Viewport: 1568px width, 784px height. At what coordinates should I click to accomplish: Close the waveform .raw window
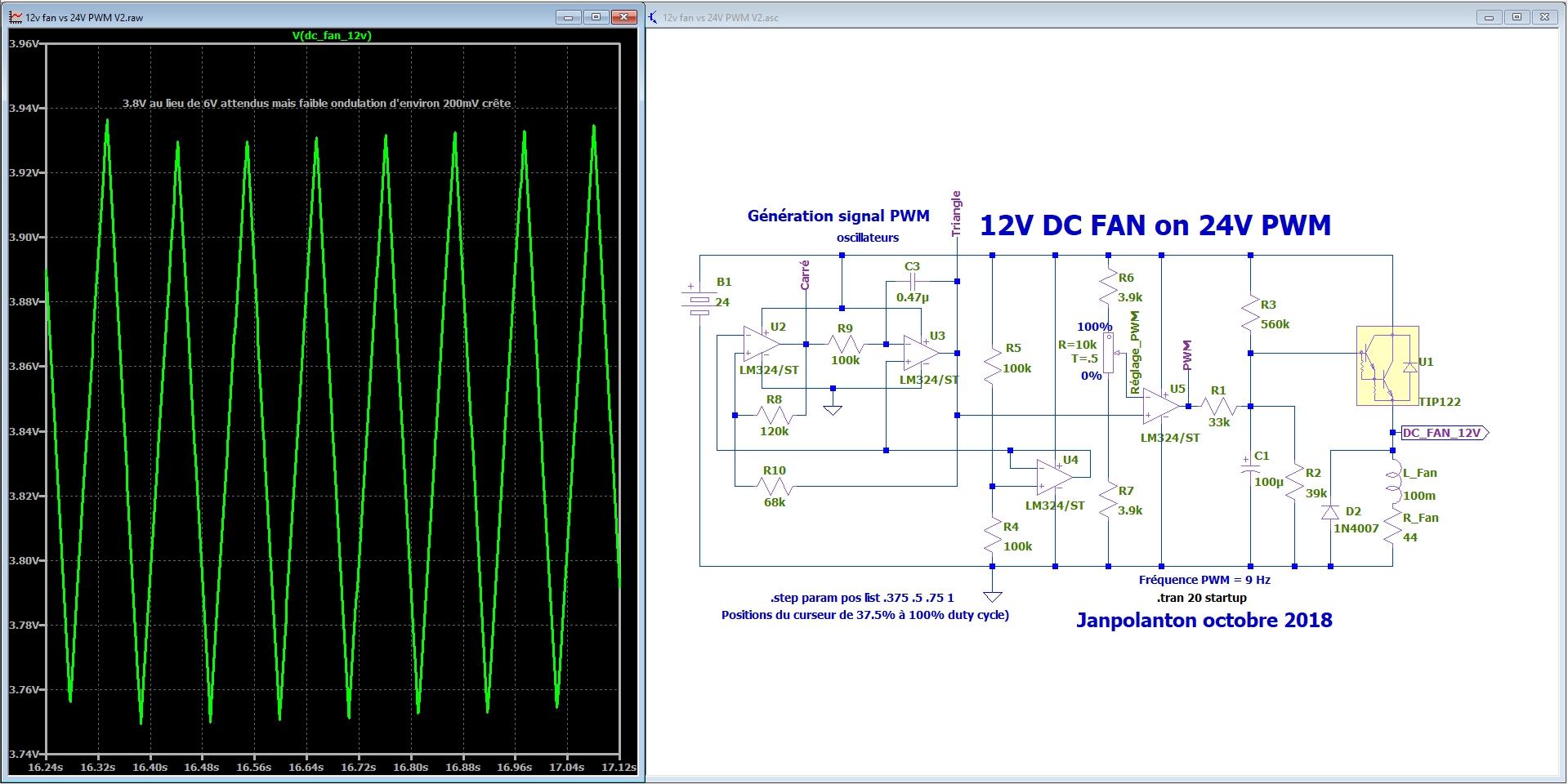click(624, 17)
